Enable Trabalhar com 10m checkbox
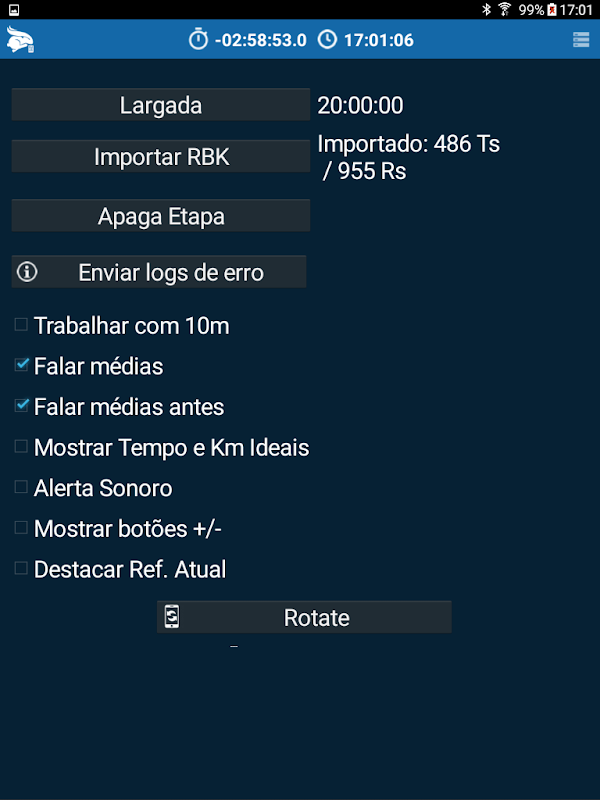The width and height of the screenshot is (600, 800). (21, 324)
